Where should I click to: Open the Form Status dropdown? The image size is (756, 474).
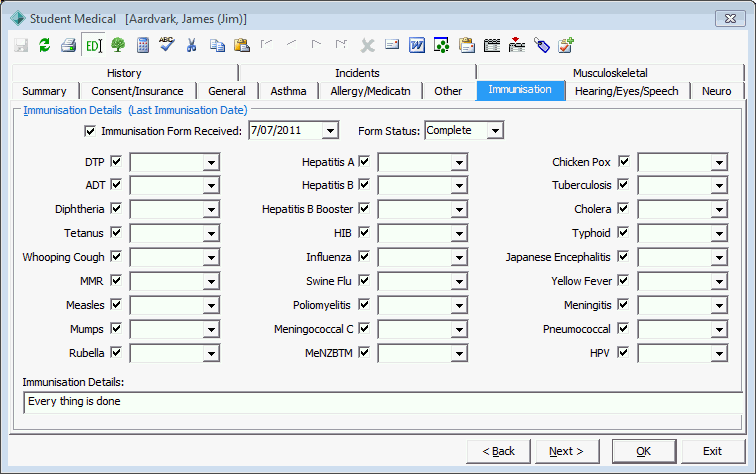[x=495, y=131]
